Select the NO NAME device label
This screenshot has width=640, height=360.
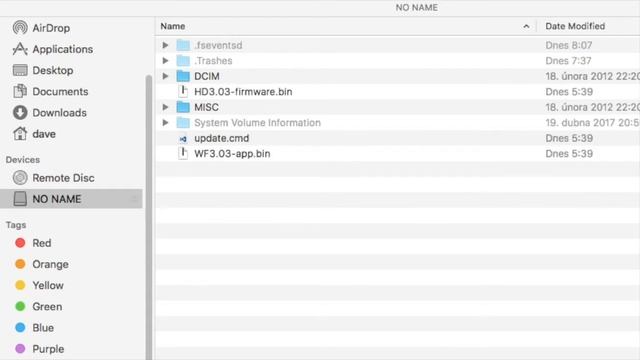point(57,199)
